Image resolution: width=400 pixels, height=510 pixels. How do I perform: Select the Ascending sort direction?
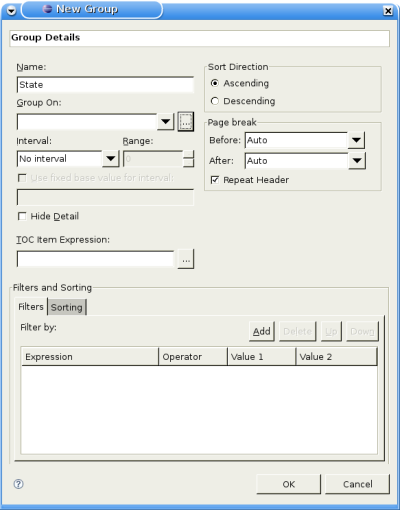pyautogui.click(x=215, y=83)
